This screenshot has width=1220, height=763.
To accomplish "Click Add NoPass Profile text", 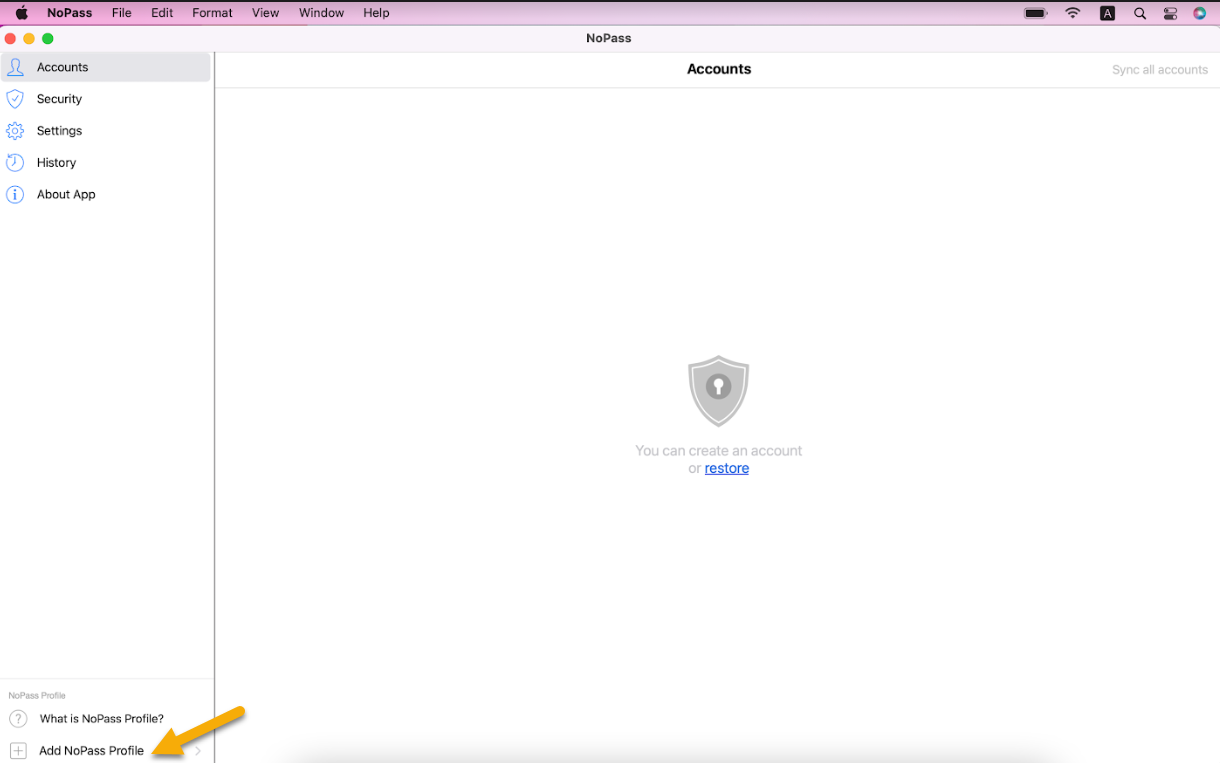I will pos(91,751).
